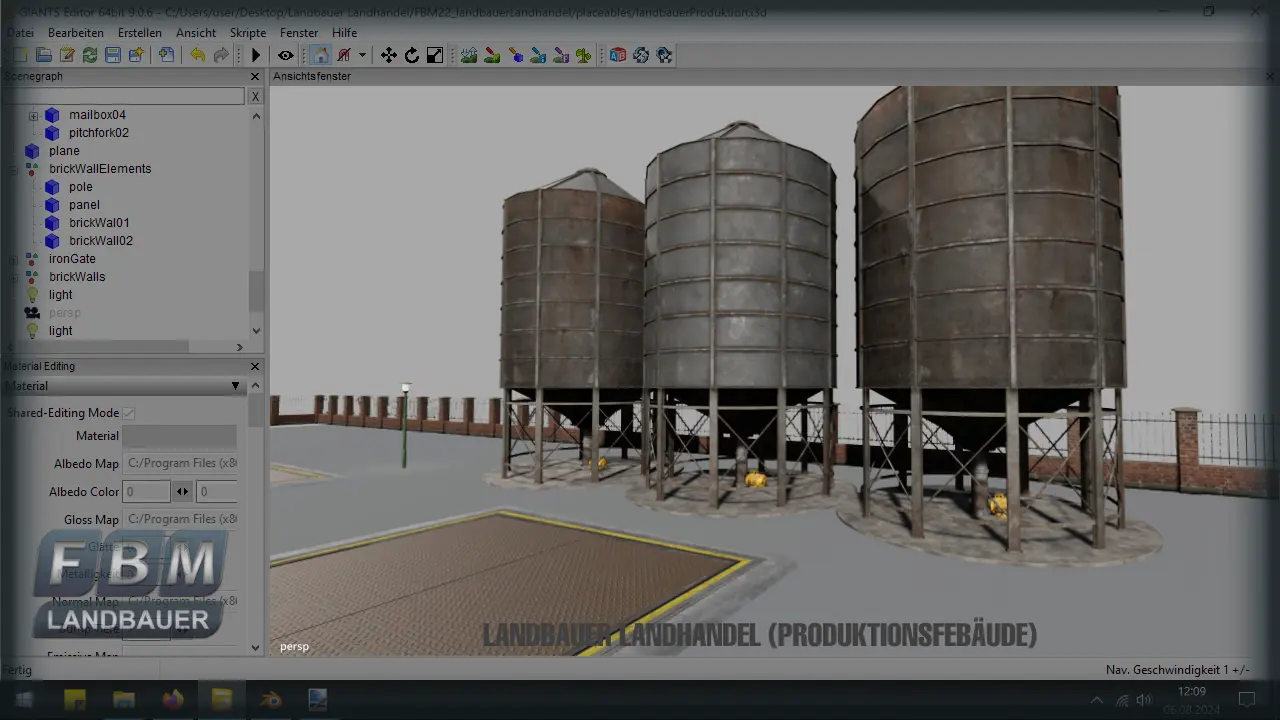Expand the mailbox04 node
The width and height of the screenshot is (1280, 720).
click(33, 115)
